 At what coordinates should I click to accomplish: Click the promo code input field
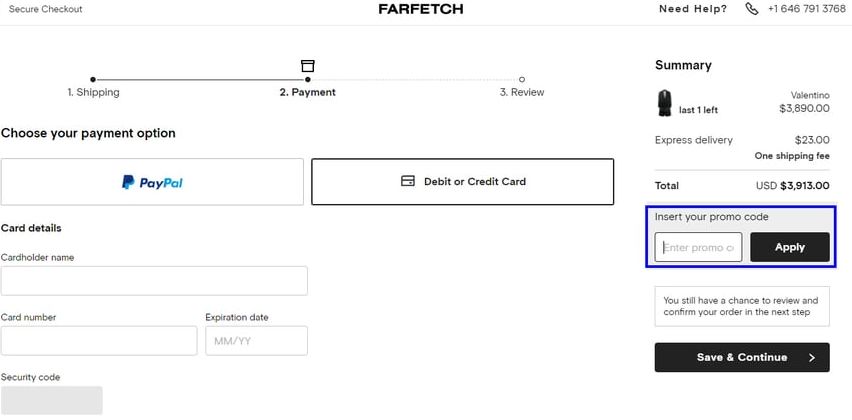698,247
